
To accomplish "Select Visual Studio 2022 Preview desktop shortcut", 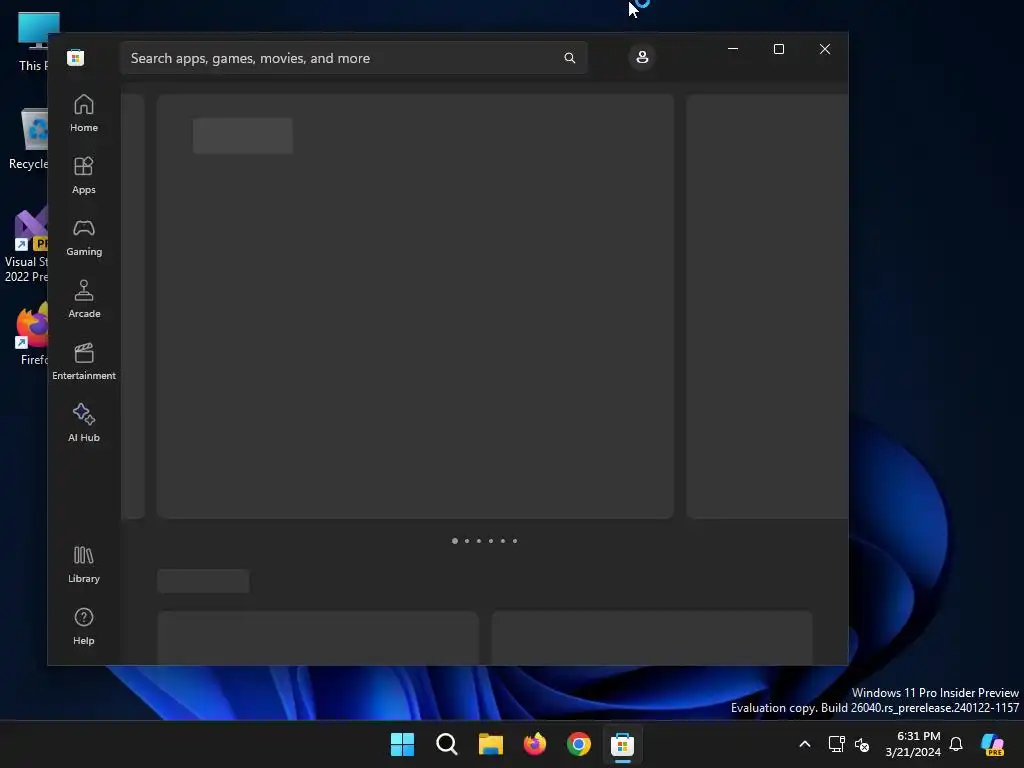I will 26,245.
